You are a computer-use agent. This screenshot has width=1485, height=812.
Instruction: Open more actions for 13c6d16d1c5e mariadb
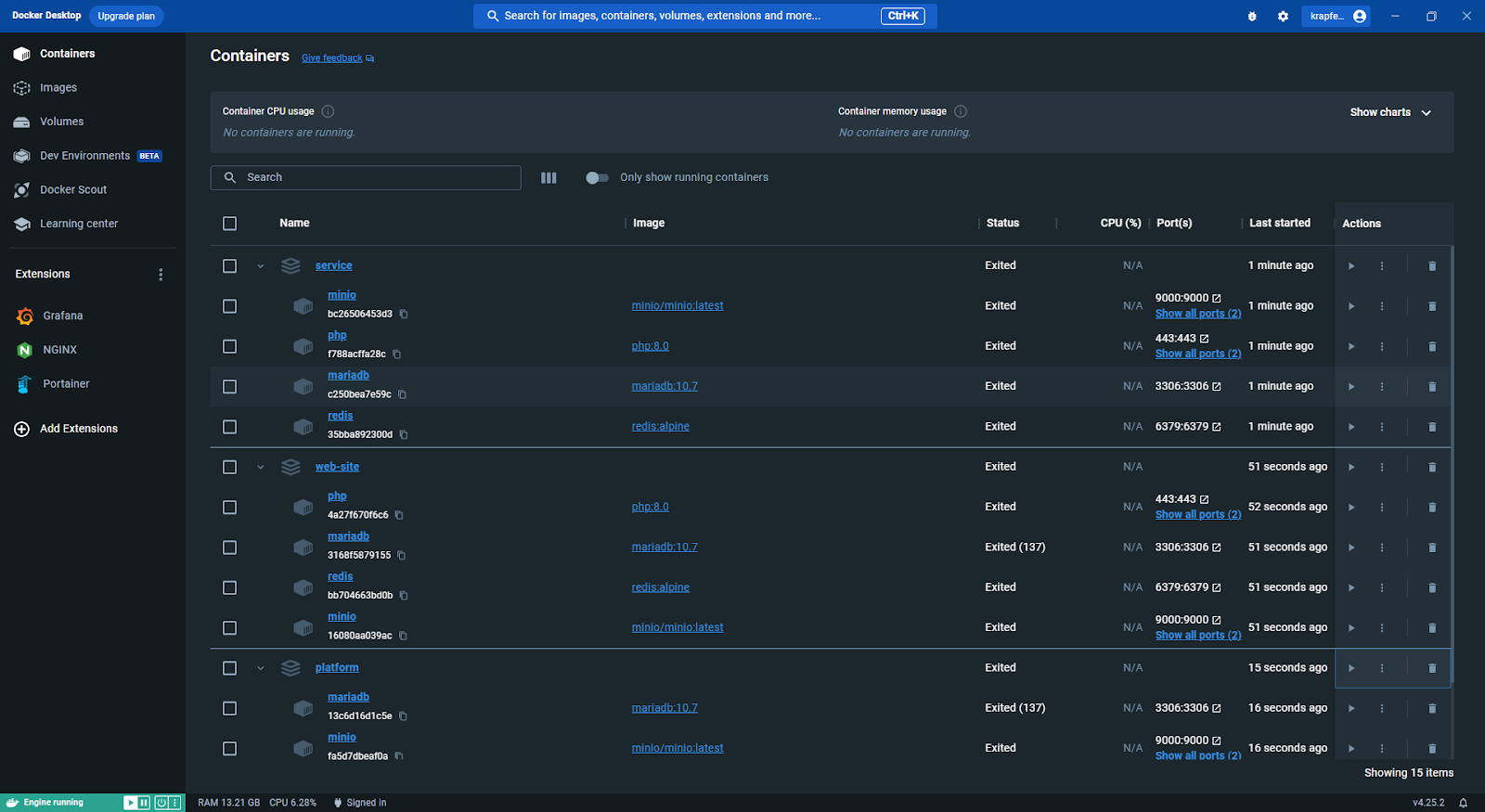pyautogui.click(x=1382, y=709)
